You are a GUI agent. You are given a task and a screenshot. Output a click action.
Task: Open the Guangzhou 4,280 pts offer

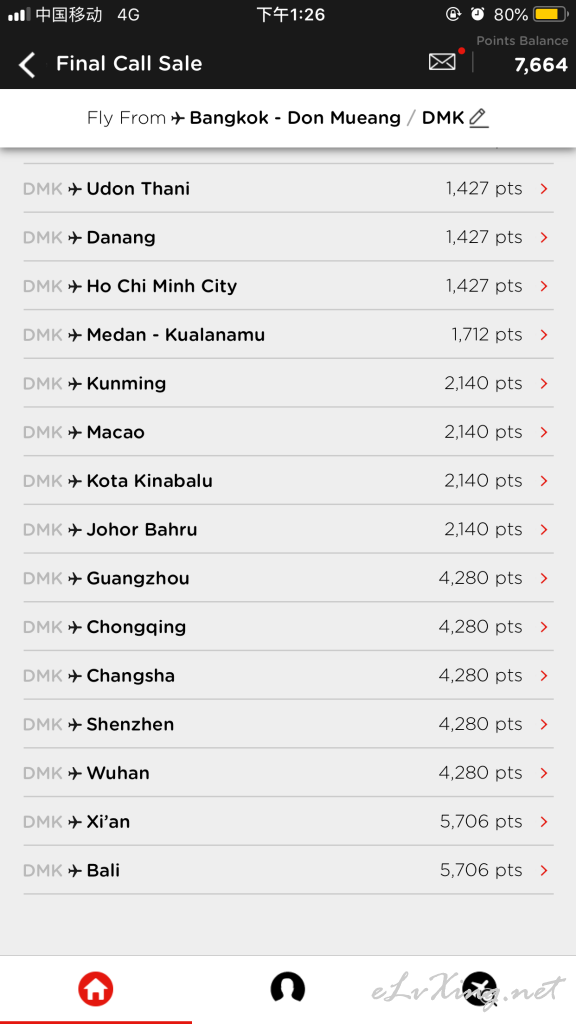pyautogui.click(x=288, y=578)
